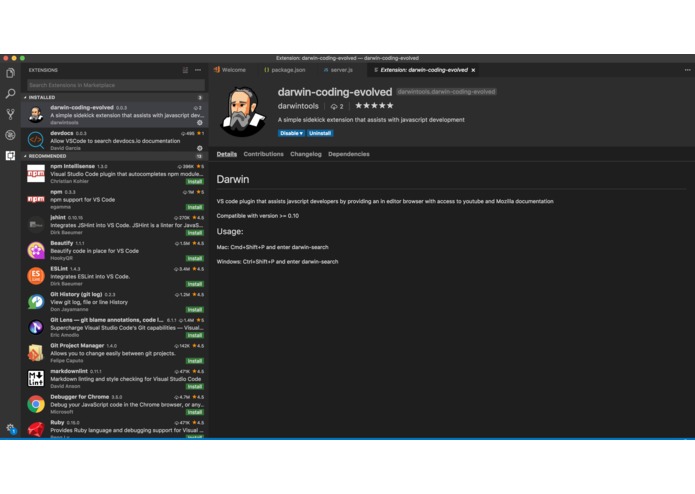Select devdocs description 'Allow VSCode to search devdocs.io'
Viewport: 695px width, 494px height.
click(x=115, y=141)
